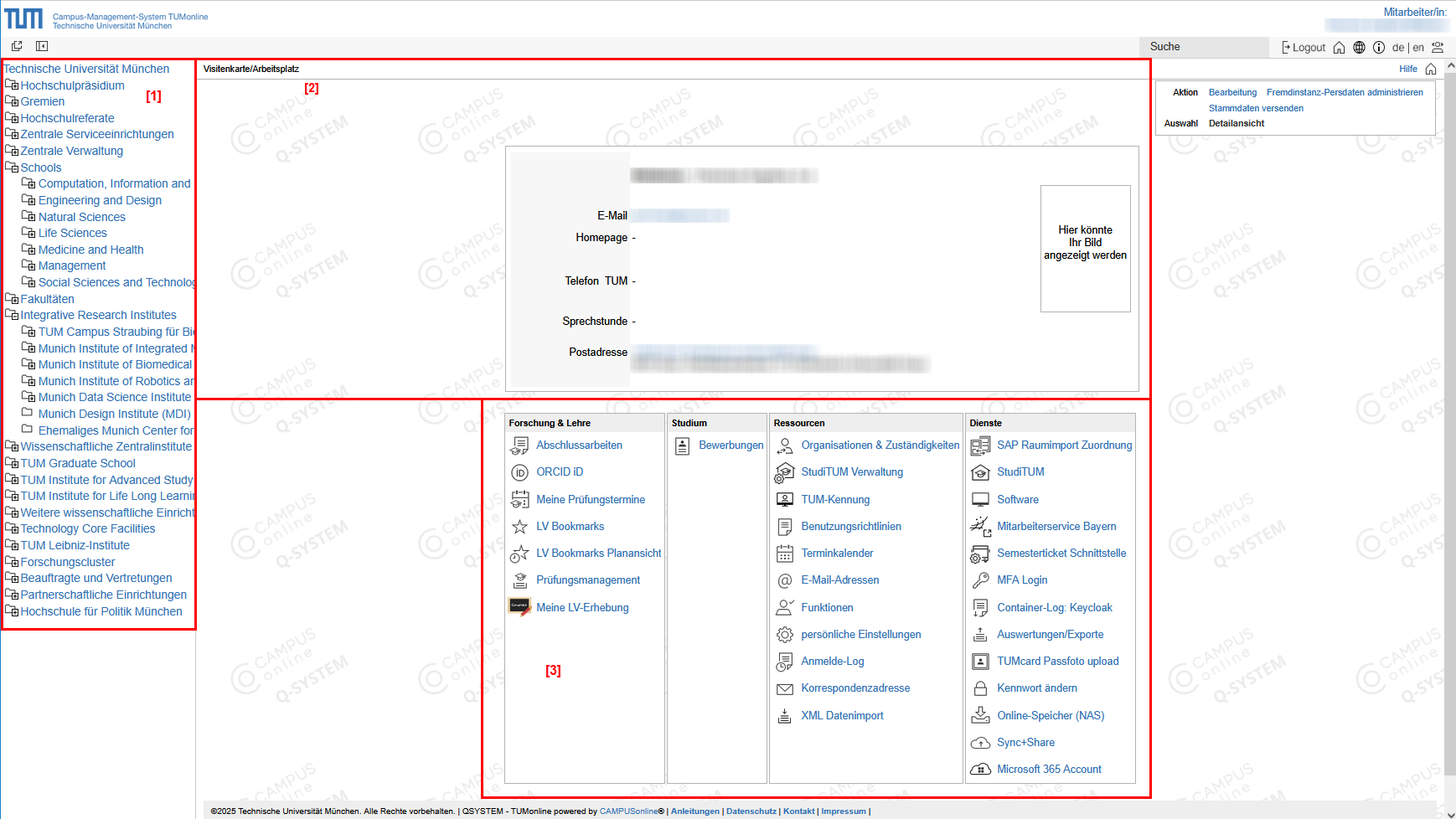Click the Sync+Share cloud icon
Image resolution: width=1456 pixels, height=819 pixels.
pyautogui.click(x=980, y=743)
